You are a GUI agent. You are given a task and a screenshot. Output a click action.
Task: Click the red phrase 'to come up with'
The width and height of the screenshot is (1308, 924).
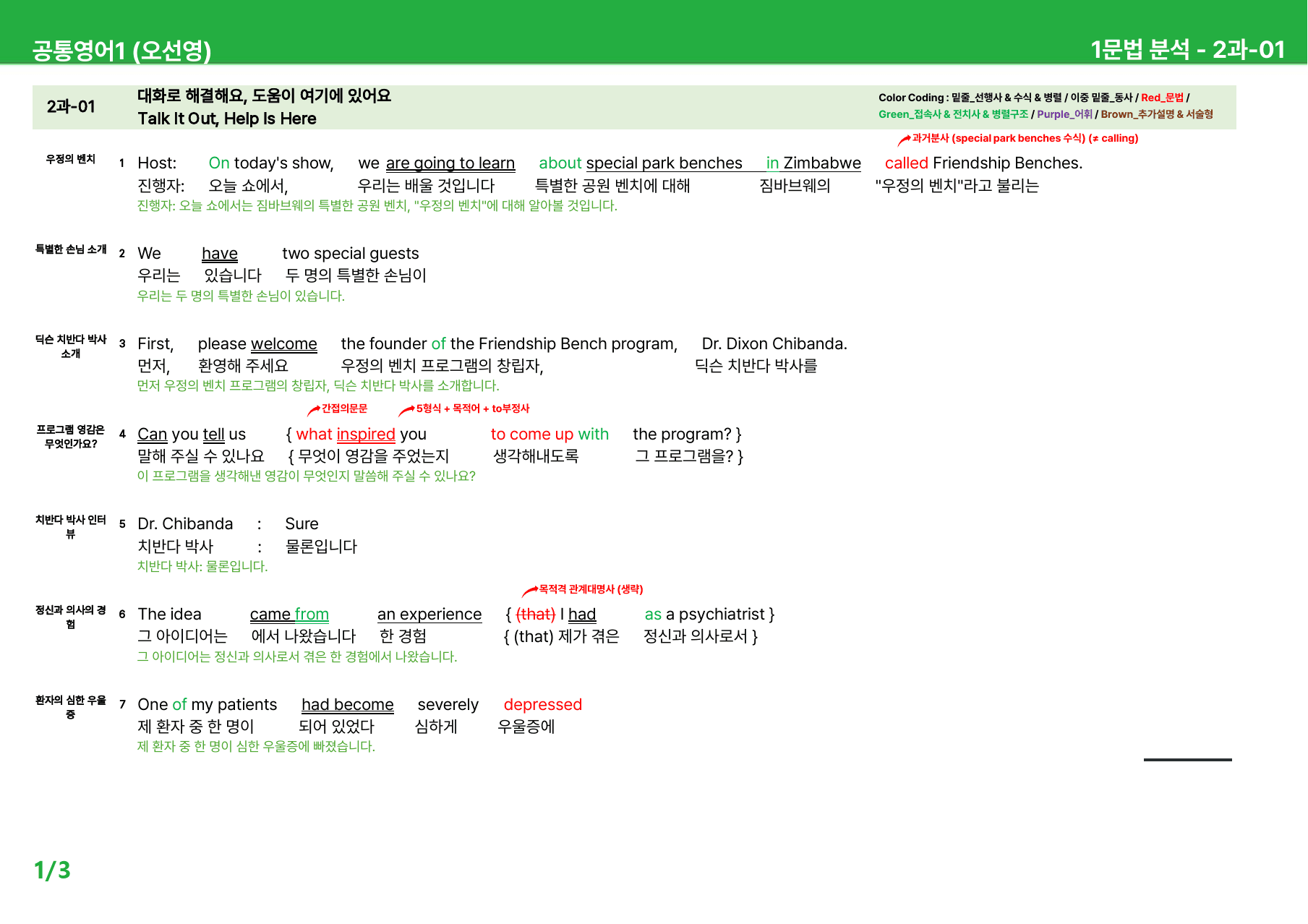pos(550,435)
